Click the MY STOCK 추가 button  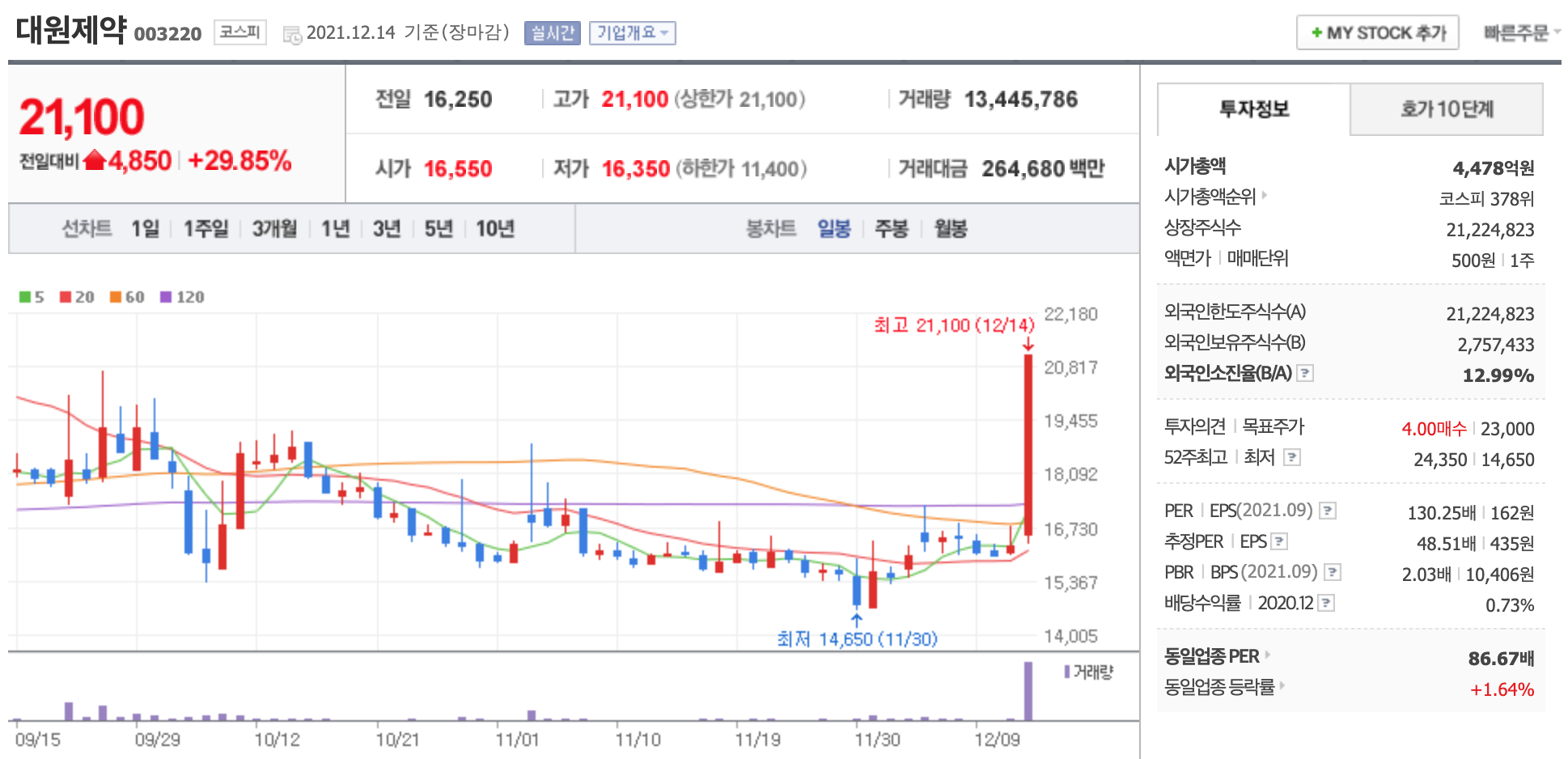(1378, 33)
